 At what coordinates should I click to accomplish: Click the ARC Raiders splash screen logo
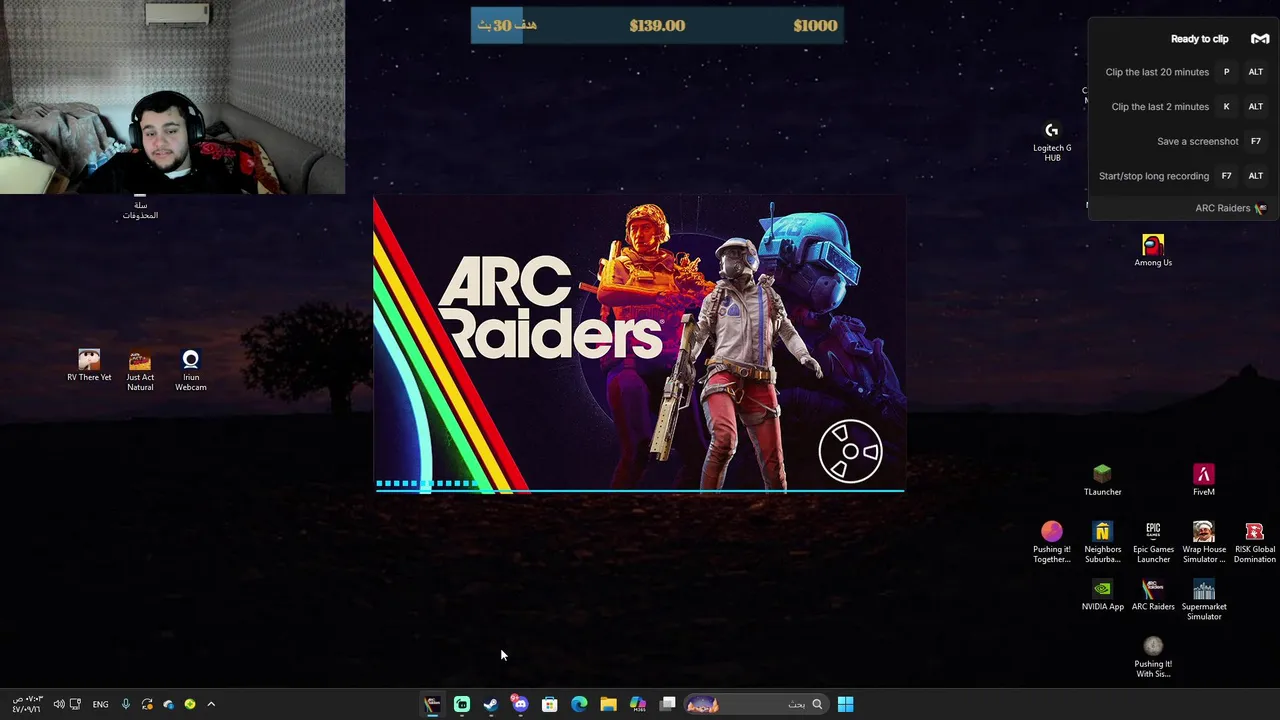pos(550,307)
